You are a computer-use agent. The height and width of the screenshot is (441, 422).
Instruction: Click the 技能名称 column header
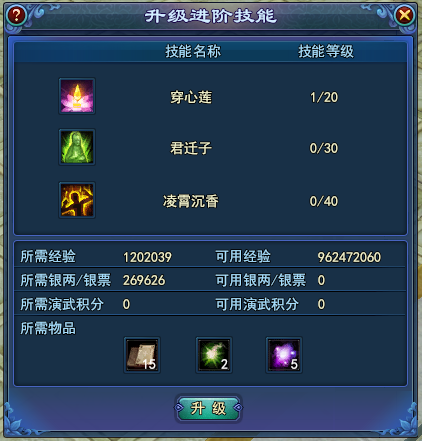coord(193,51)
